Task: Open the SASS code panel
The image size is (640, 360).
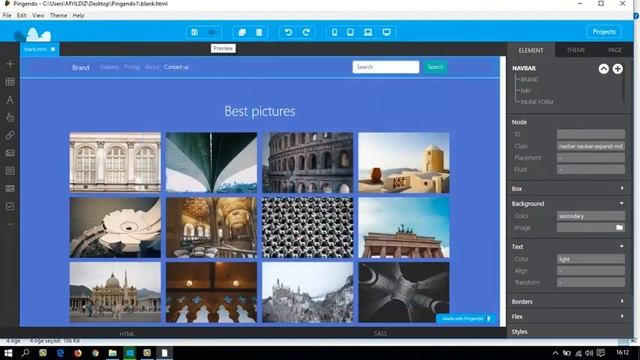Action: tap(380, 334)
